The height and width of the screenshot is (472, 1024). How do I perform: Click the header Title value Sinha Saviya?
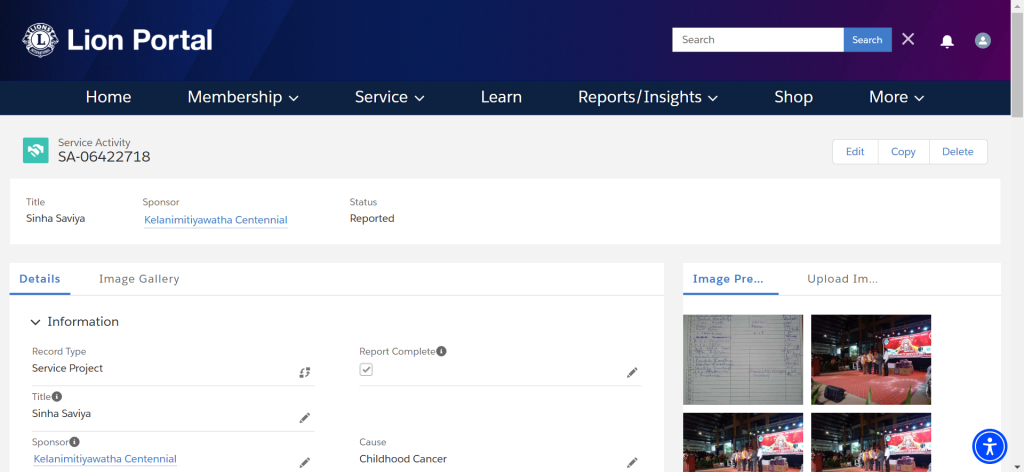(x=56, y=218)
